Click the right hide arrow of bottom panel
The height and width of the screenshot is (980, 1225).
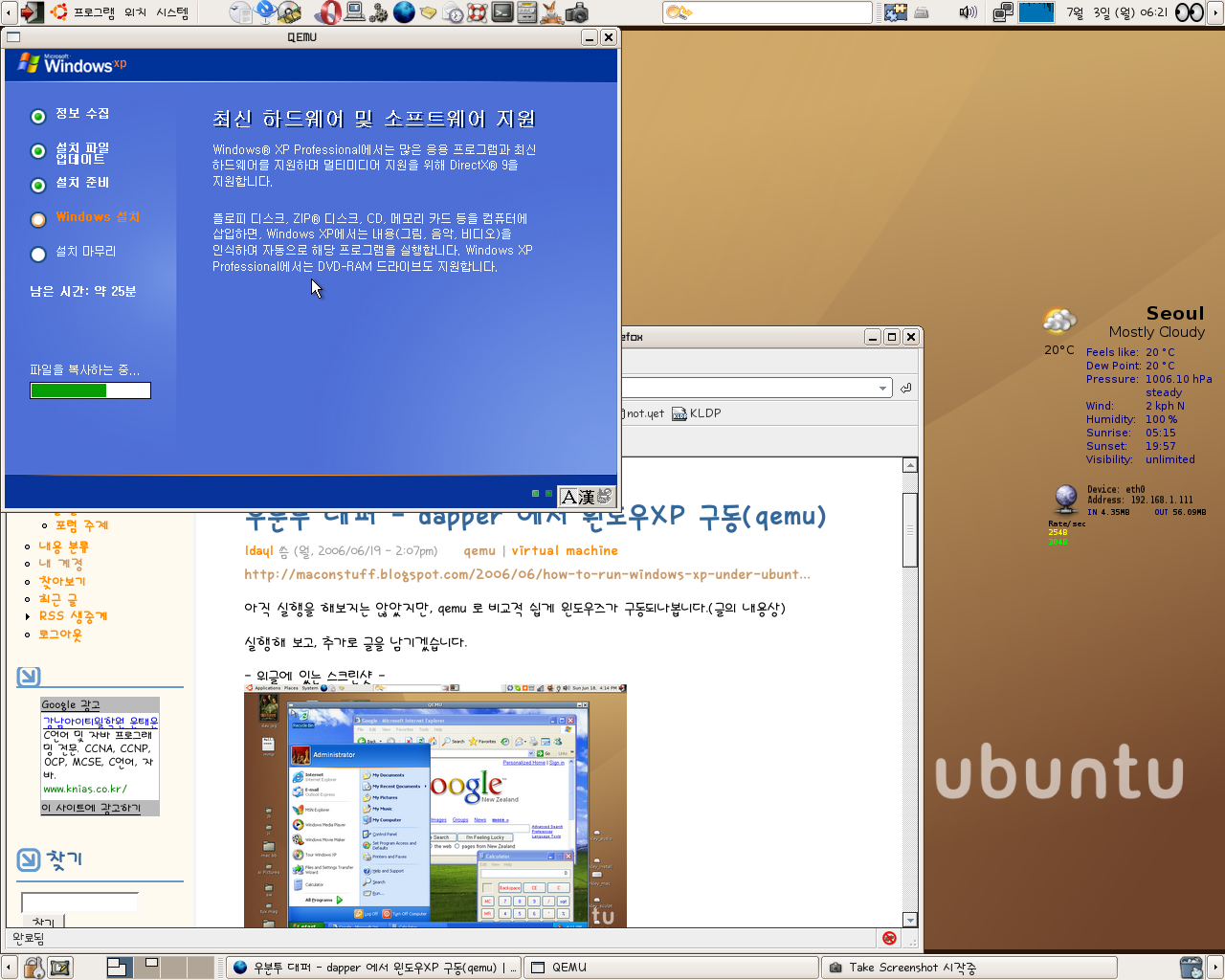1216,968
